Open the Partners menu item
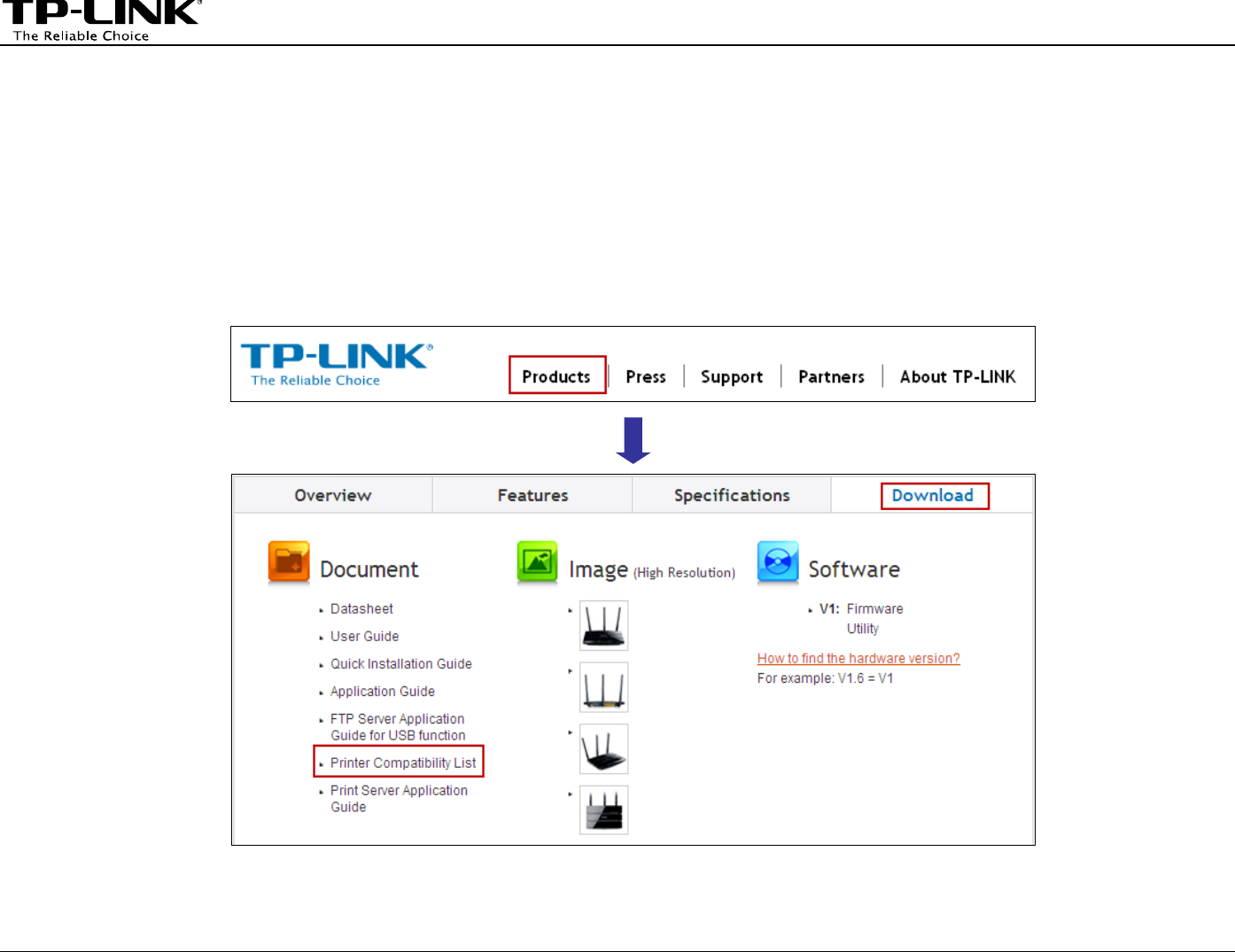This screenshot has width=1235, height=952. (831, 376)
